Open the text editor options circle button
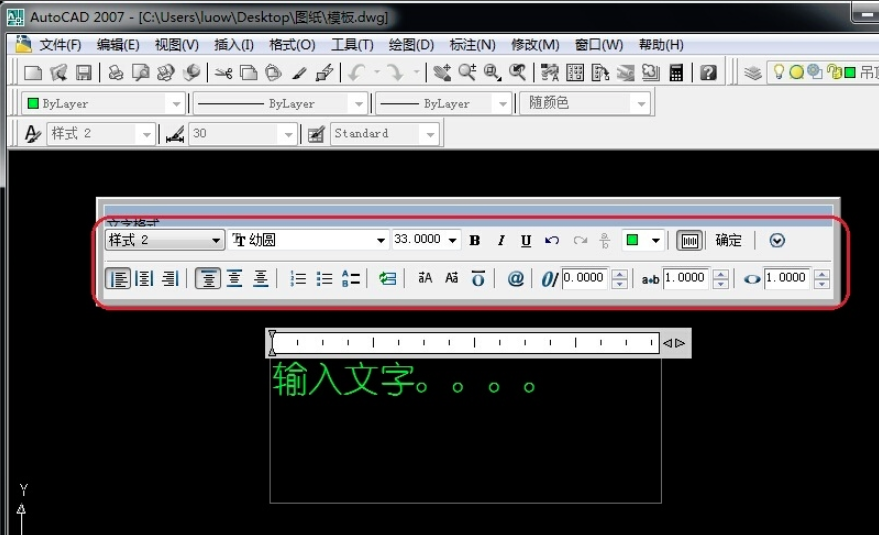The width and height of the screenshot is (879, 535). 777,241
